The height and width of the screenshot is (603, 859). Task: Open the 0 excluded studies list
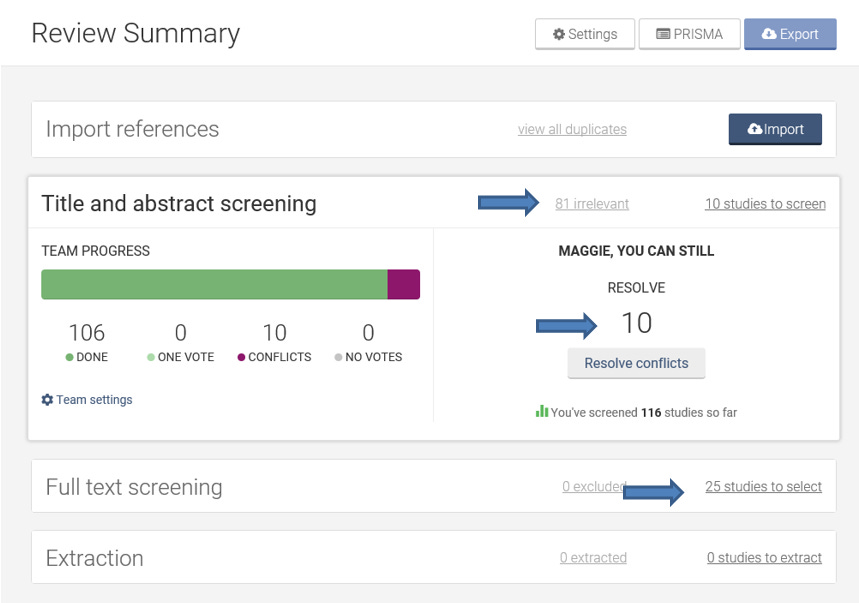pos(593,486)
